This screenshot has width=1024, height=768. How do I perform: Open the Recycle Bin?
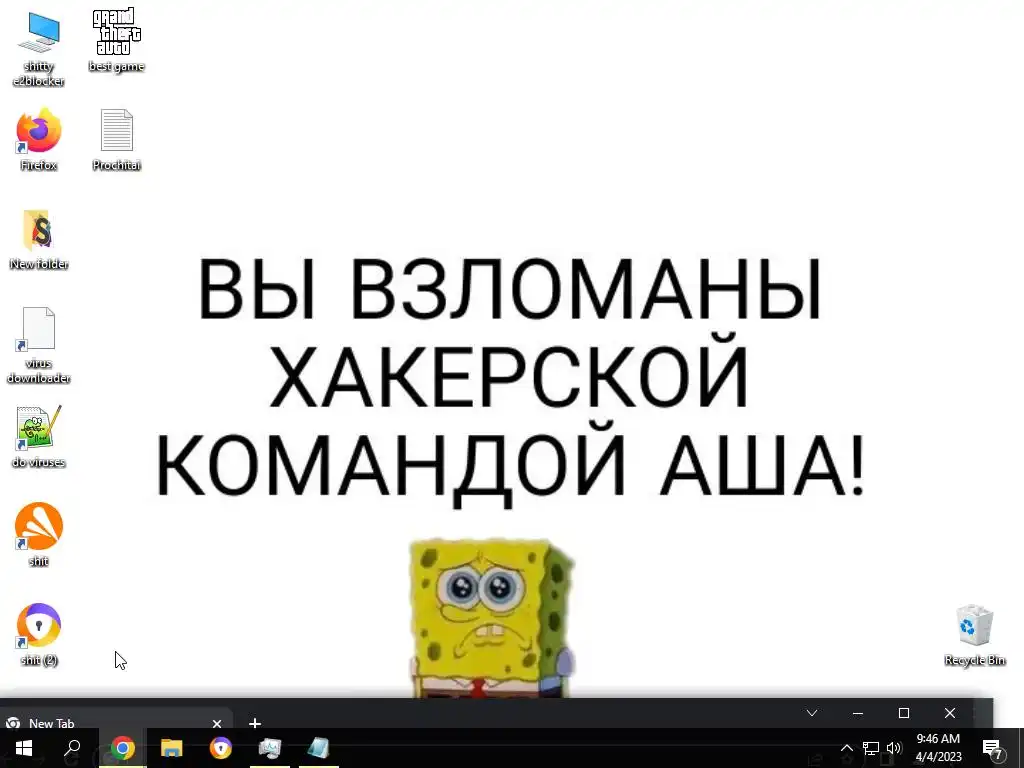[974, 635]
